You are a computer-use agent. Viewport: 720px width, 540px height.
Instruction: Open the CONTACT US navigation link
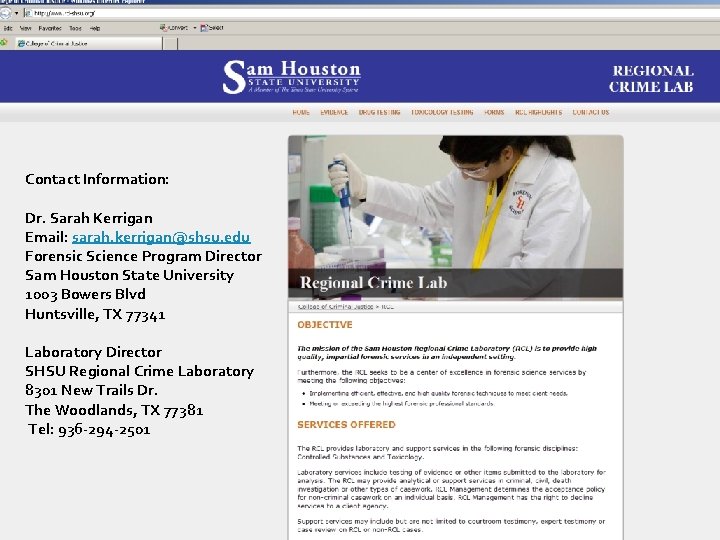coord(591,112)
